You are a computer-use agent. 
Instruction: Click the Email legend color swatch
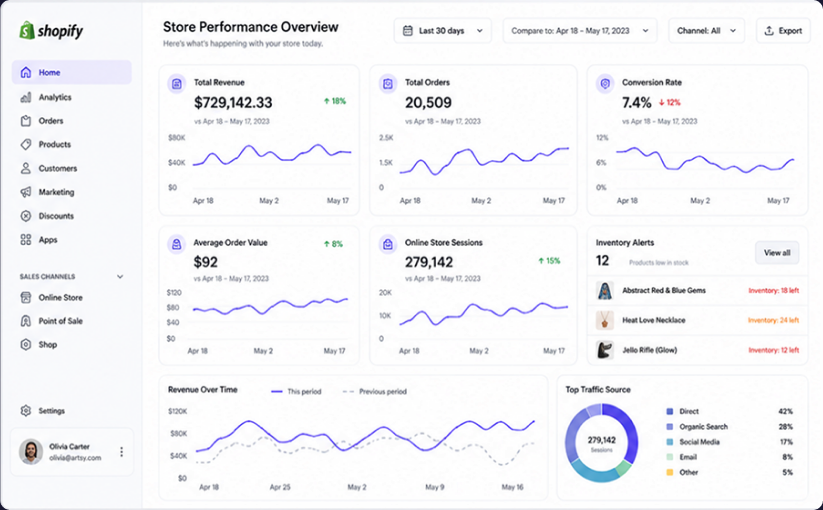coord(669,457)
